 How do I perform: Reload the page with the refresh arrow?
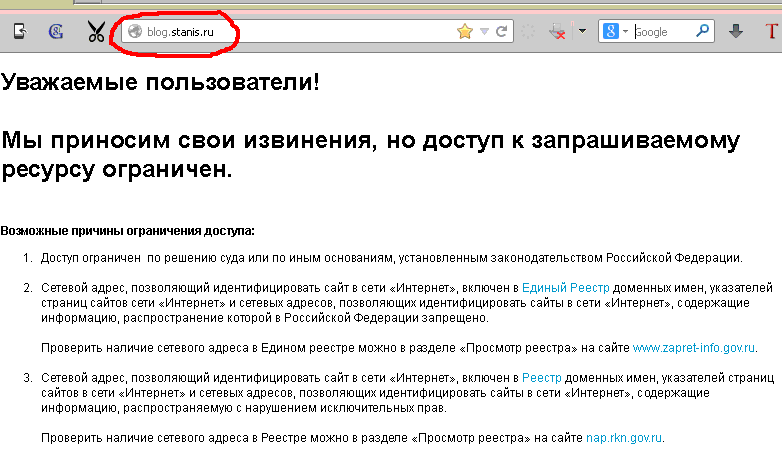click(x=500, y=32)
